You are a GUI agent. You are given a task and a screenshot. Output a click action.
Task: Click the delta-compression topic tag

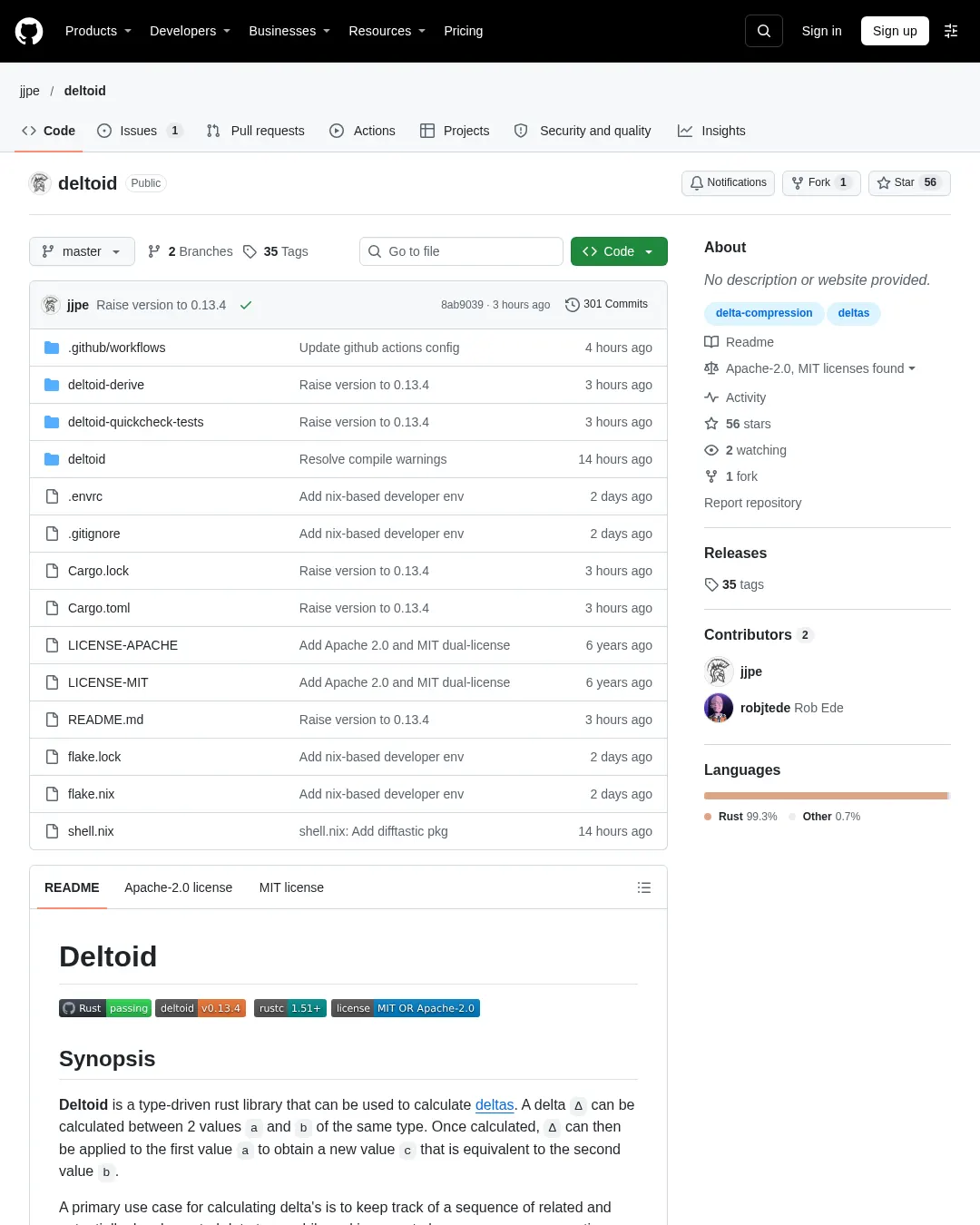point(764,313)
